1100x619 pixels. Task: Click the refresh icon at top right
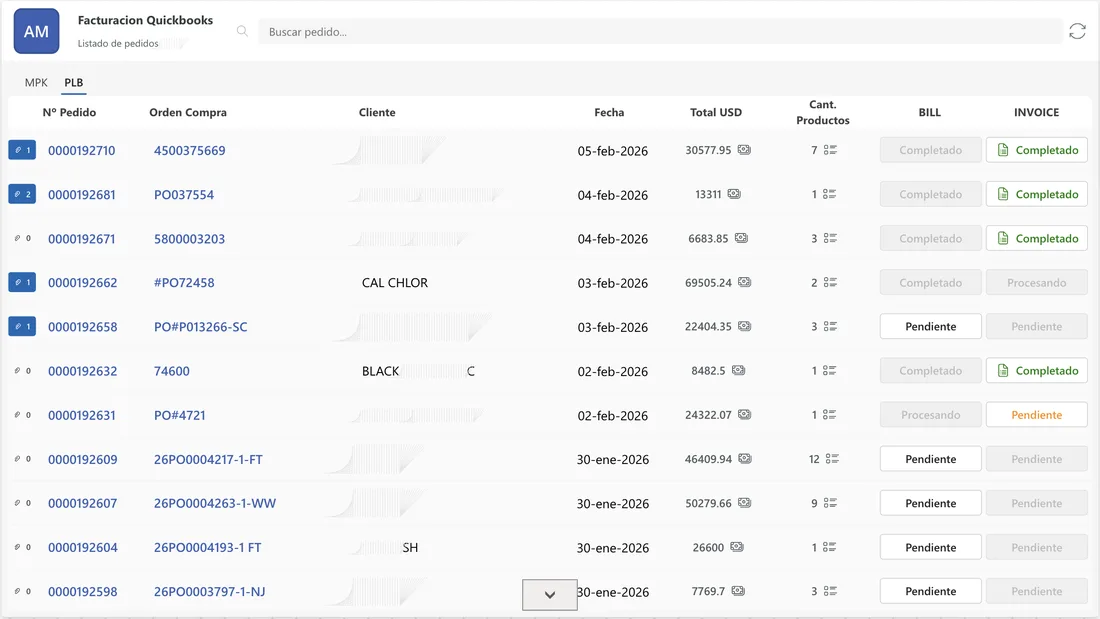click(x=1077, y=31)
